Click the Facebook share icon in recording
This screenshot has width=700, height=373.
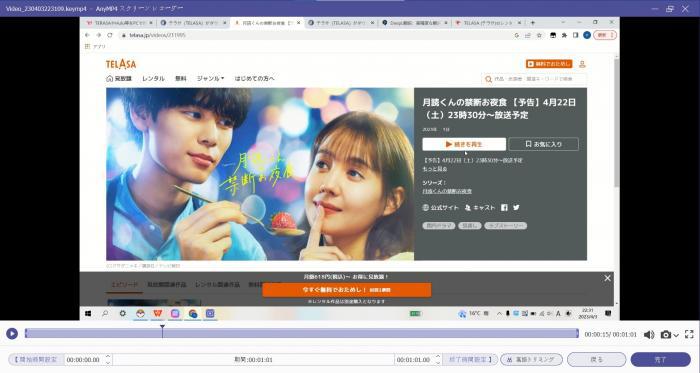504,207
